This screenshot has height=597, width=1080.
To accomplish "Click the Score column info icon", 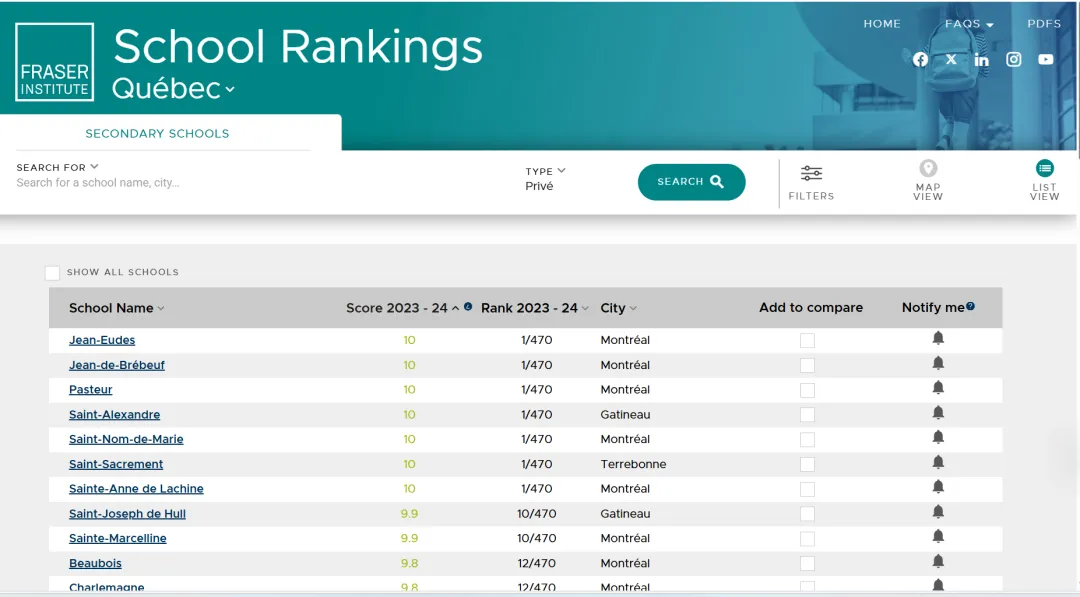I will 468,307.
